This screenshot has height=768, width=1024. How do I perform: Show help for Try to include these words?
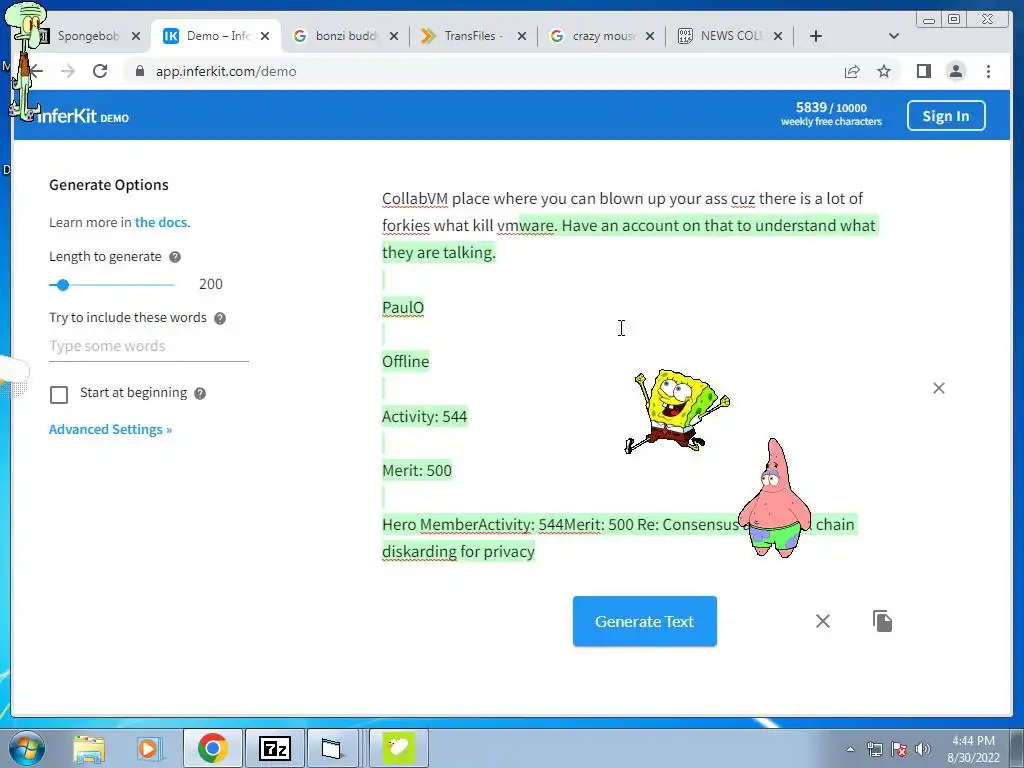[x=220, y=318]
